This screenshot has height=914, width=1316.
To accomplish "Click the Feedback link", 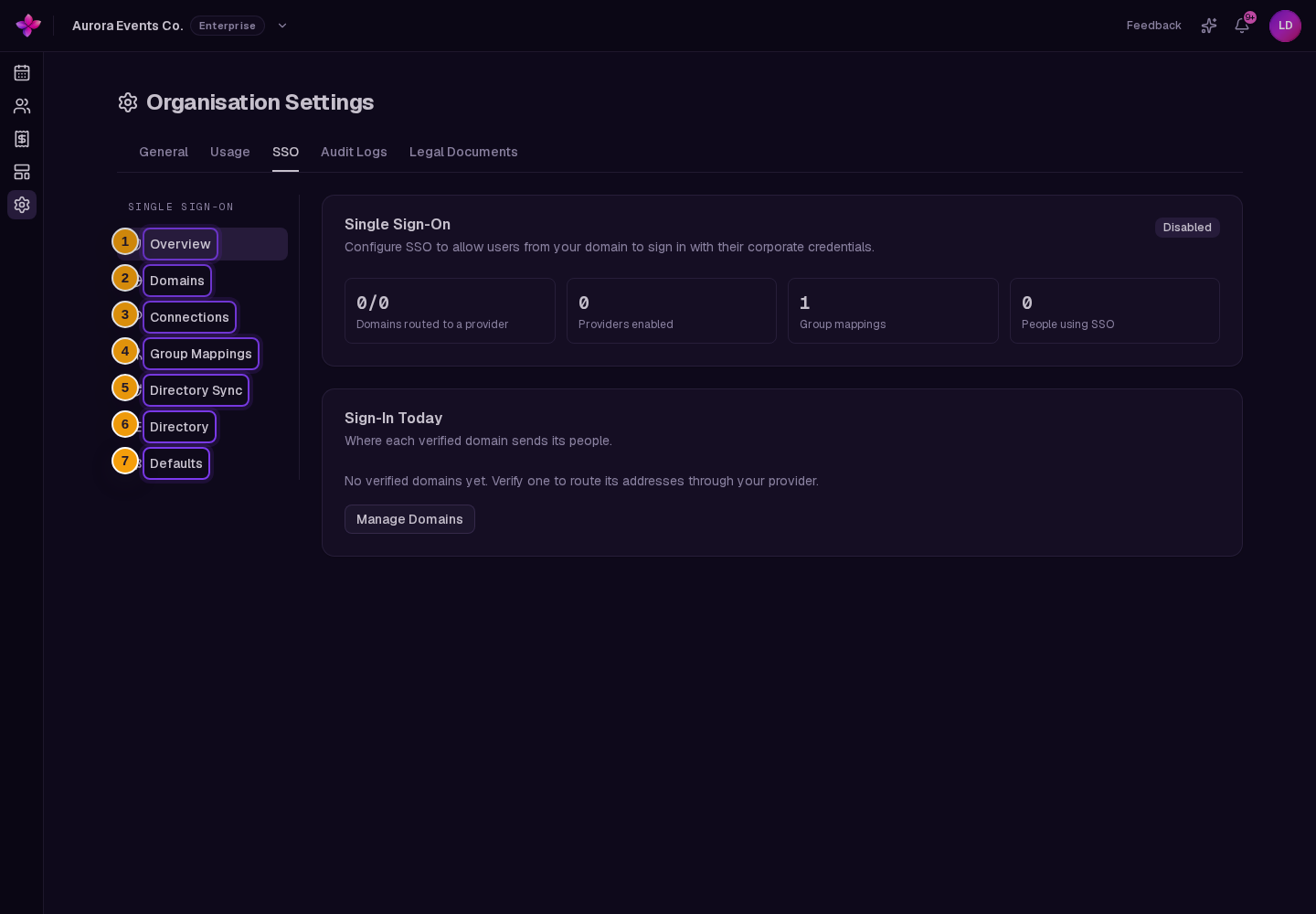I will pos(1153,26).
